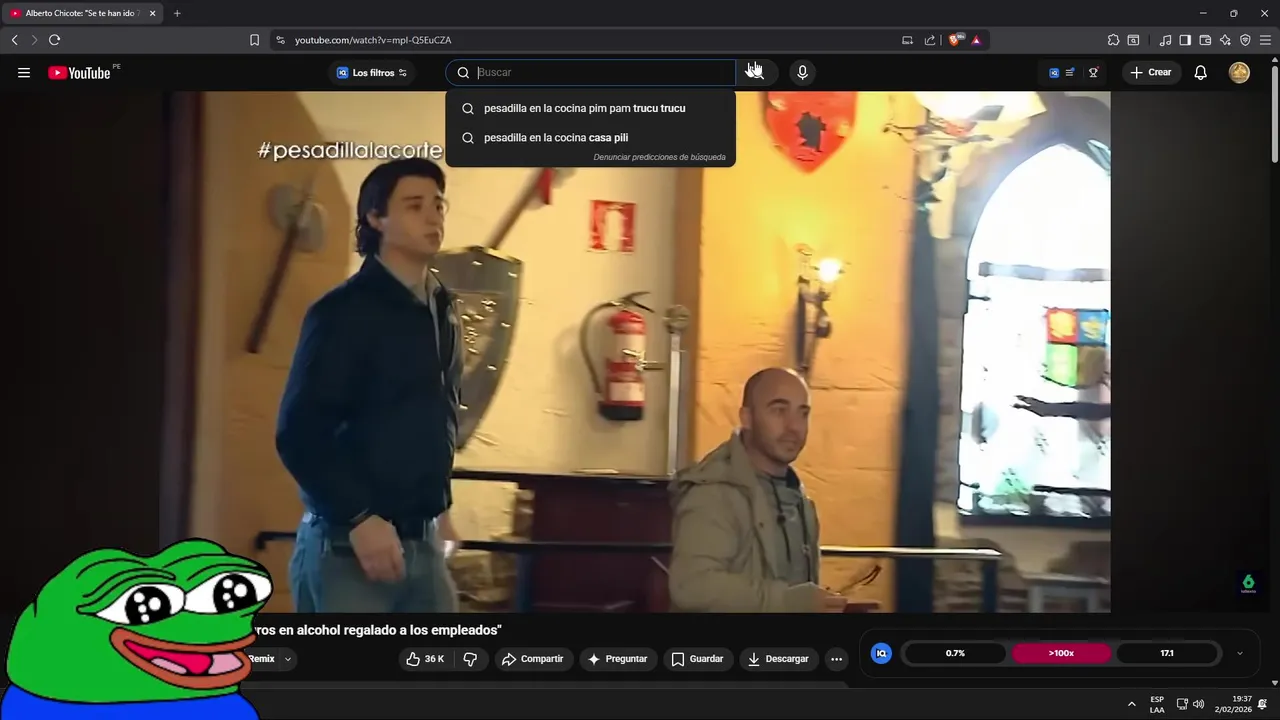Open the Brave Wallet icon

(x=1205, y=40)
